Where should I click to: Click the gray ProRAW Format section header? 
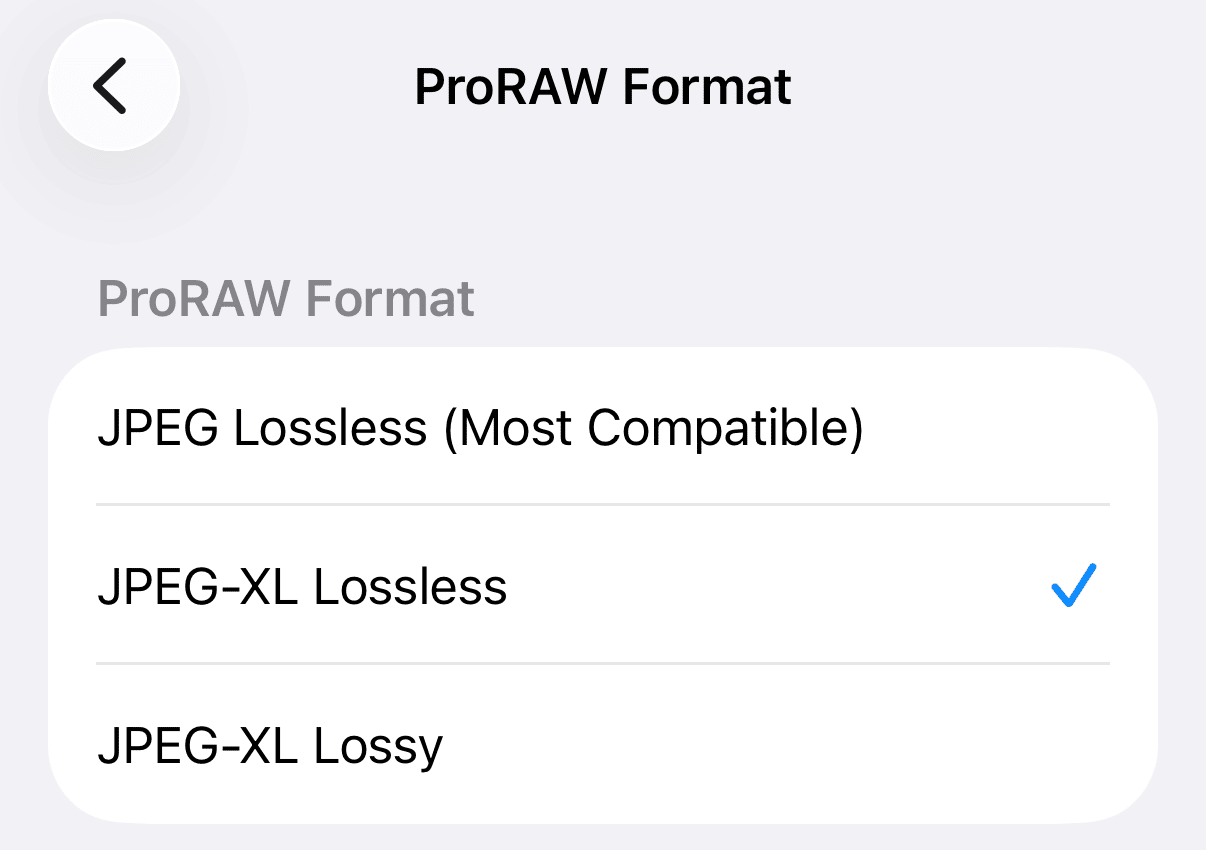(286, 299)
